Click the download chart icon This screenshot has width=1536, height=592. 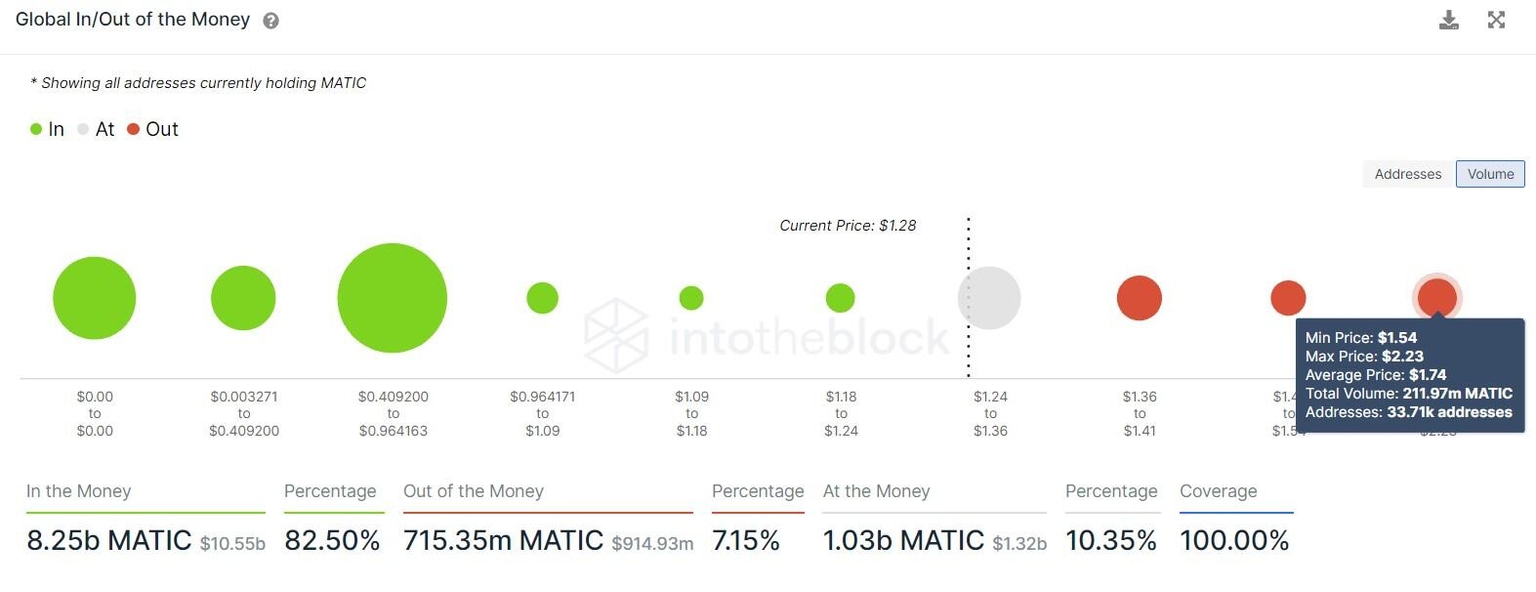click(1448, 18)
